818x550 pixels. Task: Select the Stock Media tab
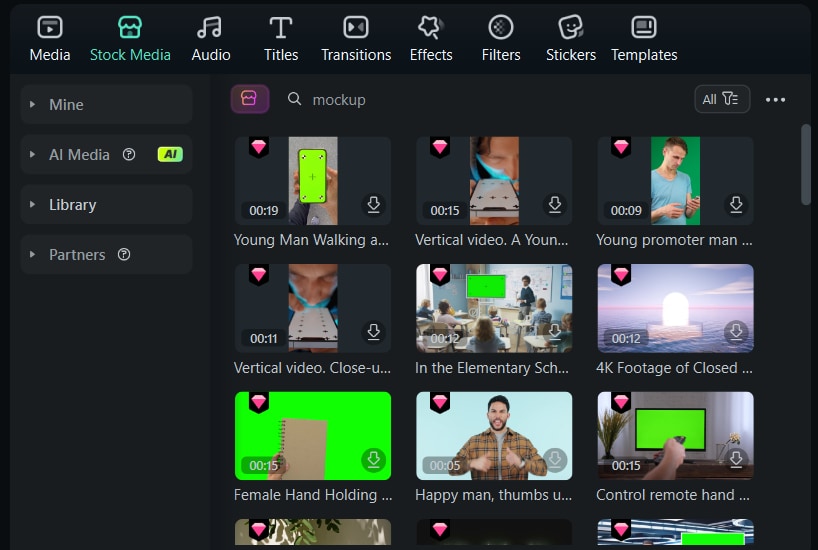click(x=130, y=39)
